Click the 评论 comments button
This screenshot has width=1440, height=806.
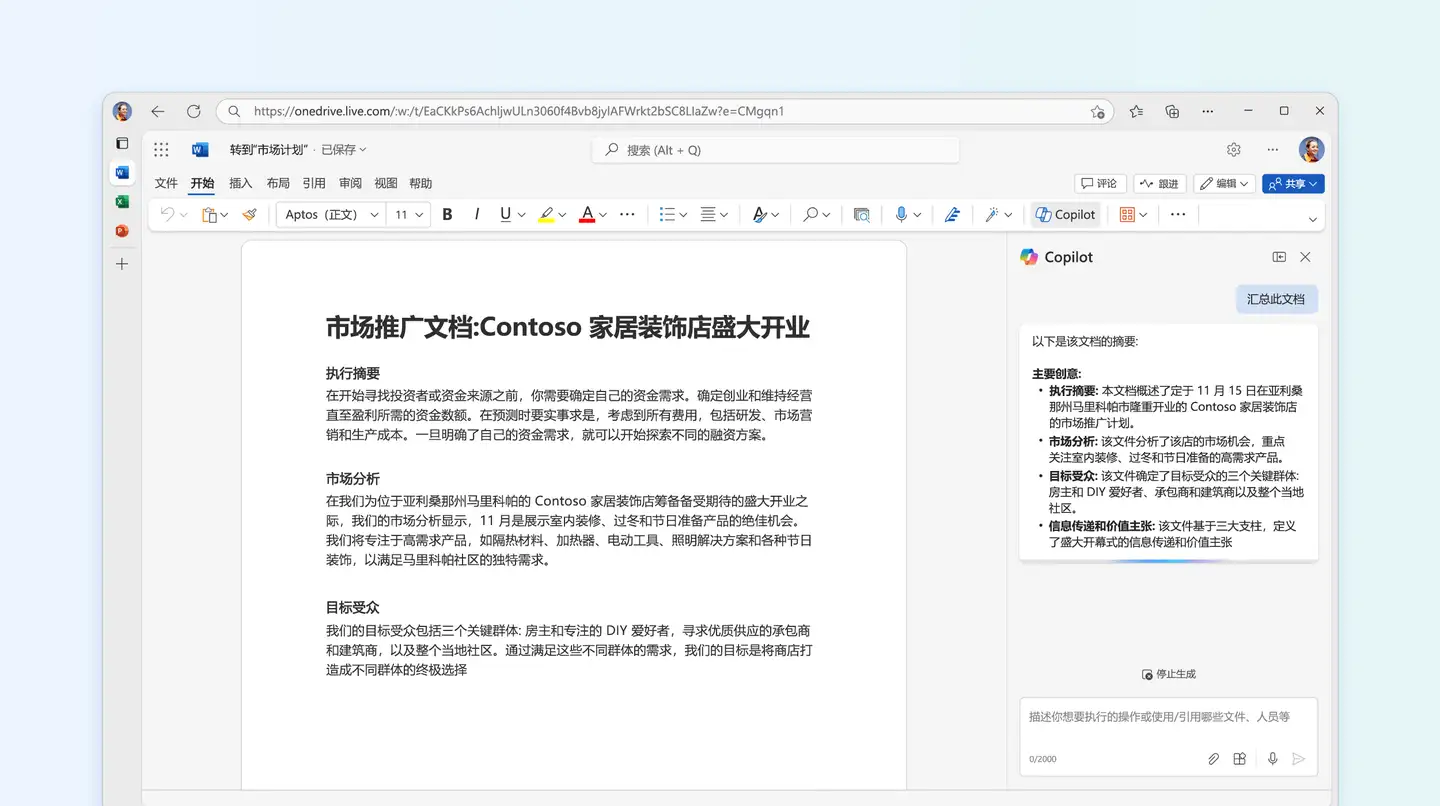[1100, 184]
